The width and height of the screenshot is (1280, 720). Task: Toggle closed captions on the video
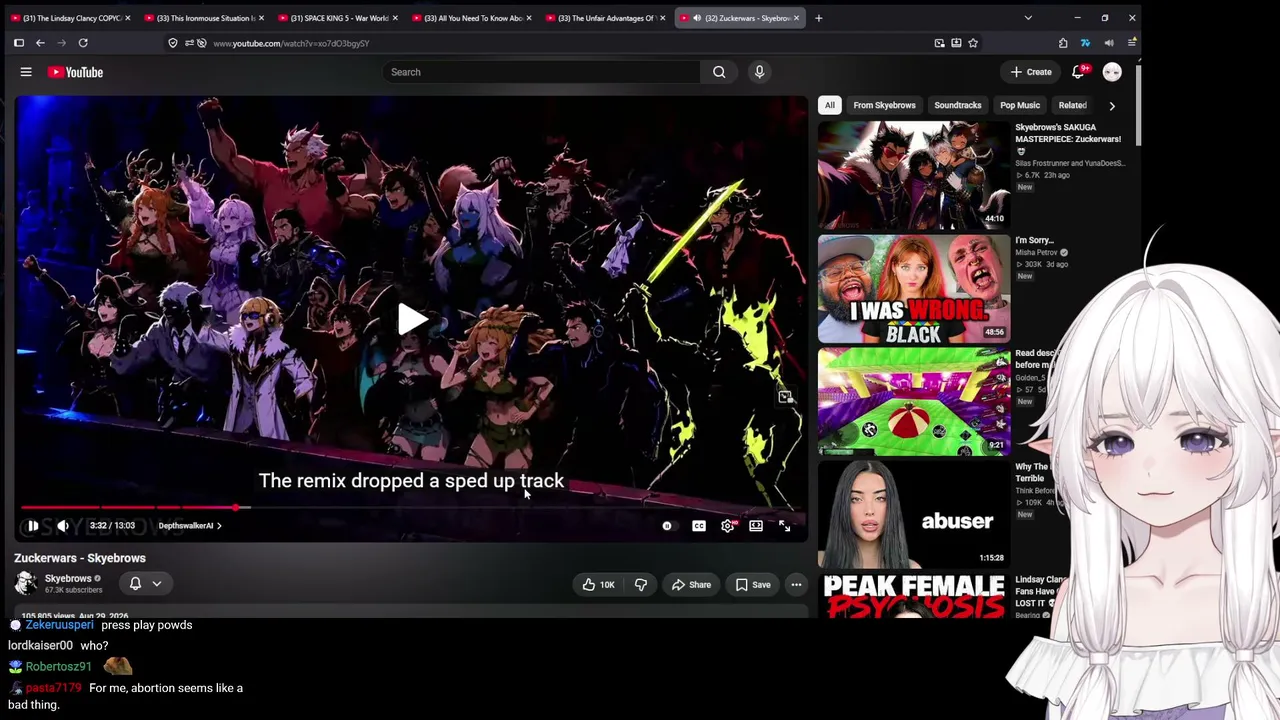point(699,526)
